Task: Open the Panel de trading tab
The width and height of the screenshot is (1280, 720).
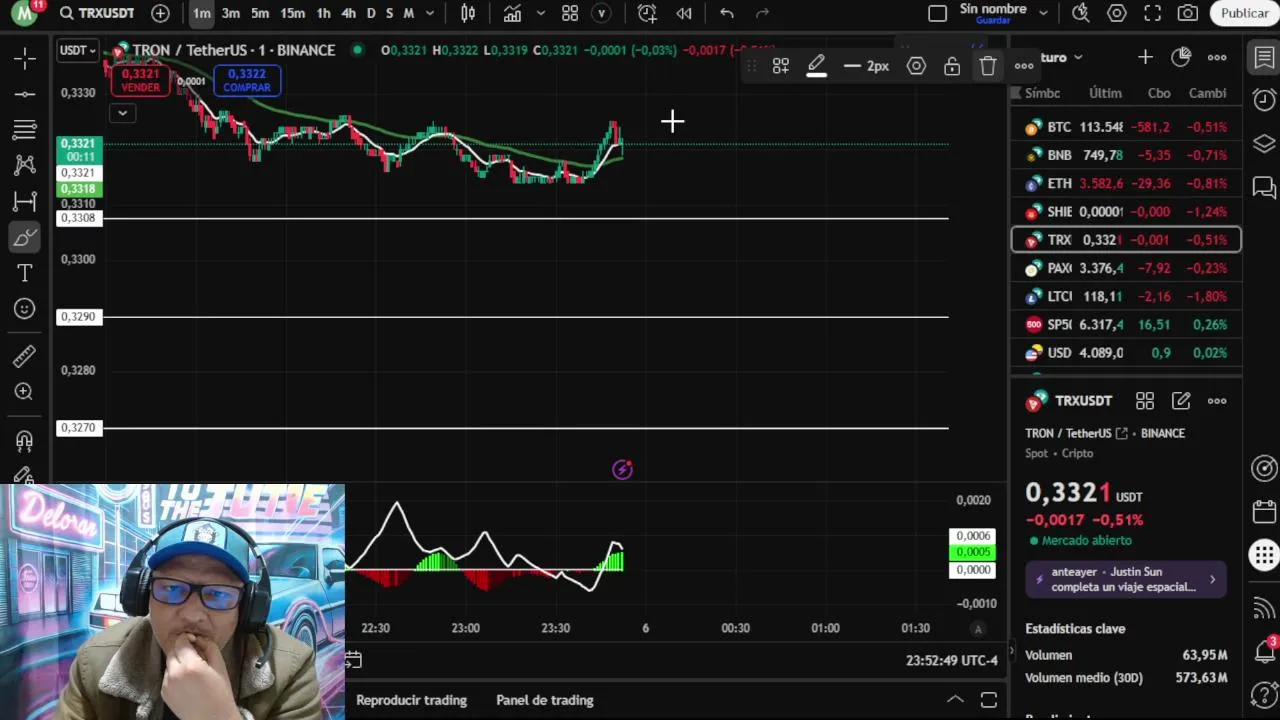Action: [545, 700]
